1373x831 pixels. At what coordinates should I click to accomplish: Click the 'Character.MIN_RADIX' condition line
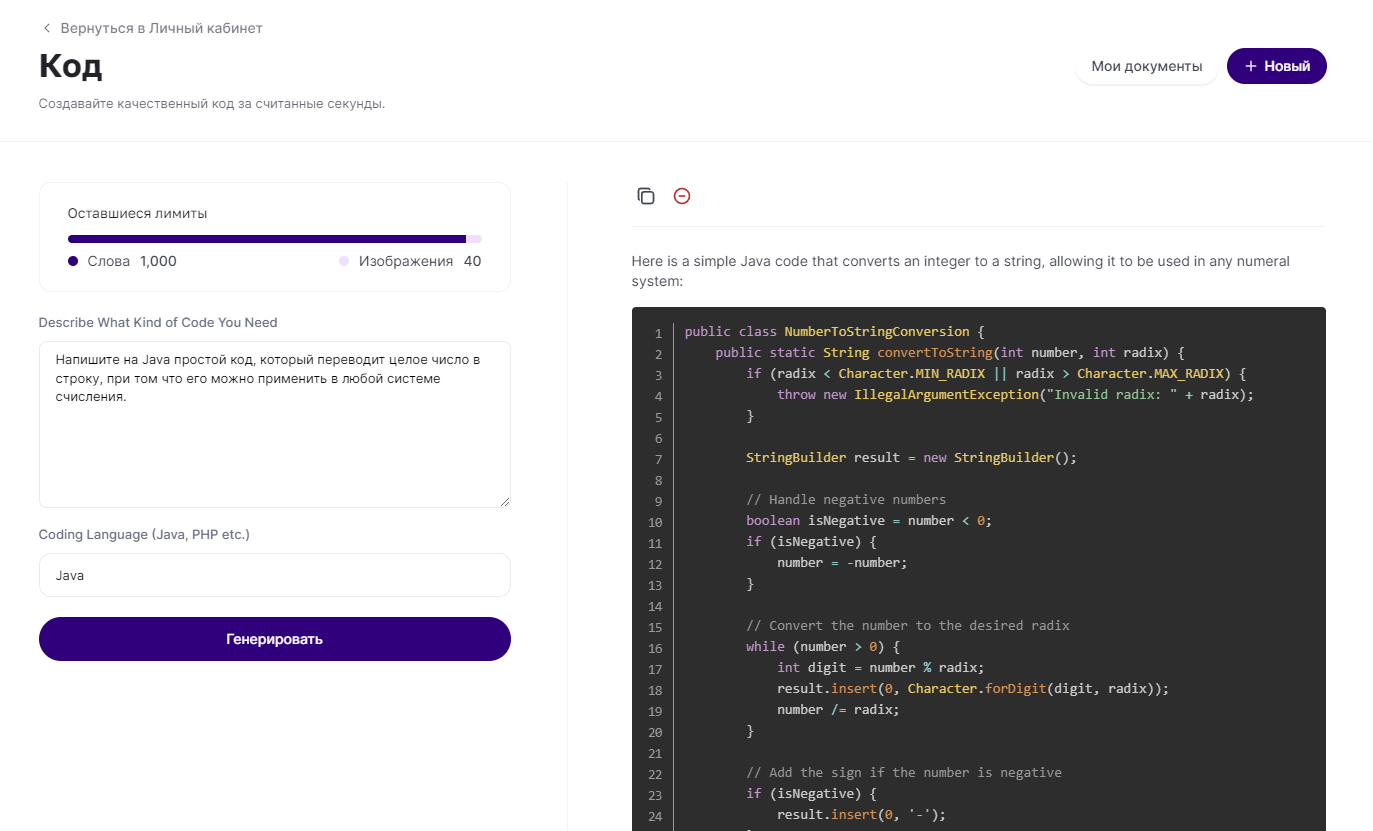pos(996,373)
